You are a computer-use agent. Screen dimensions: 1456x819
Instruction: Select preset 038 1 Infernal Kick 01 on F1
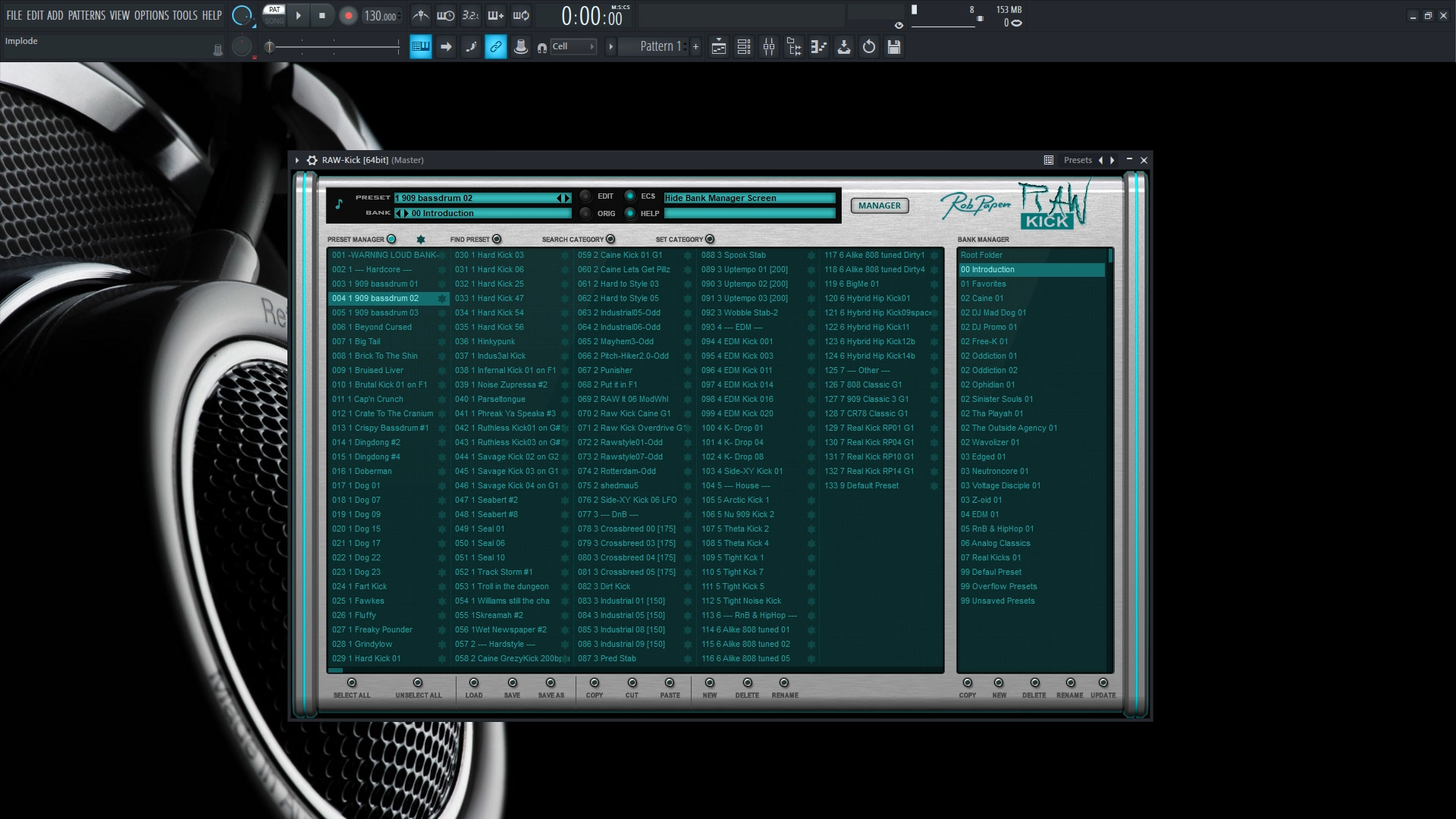click(505, 371)
